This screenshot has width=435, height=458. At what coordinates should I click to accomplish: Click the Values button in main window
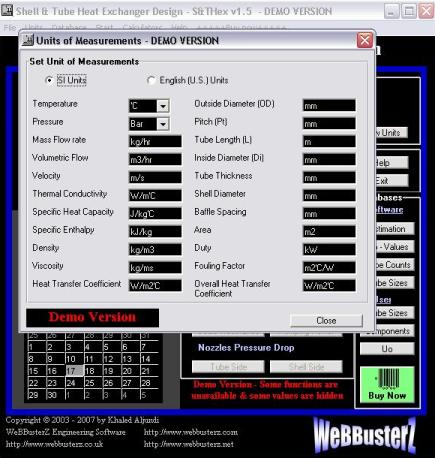395,247
